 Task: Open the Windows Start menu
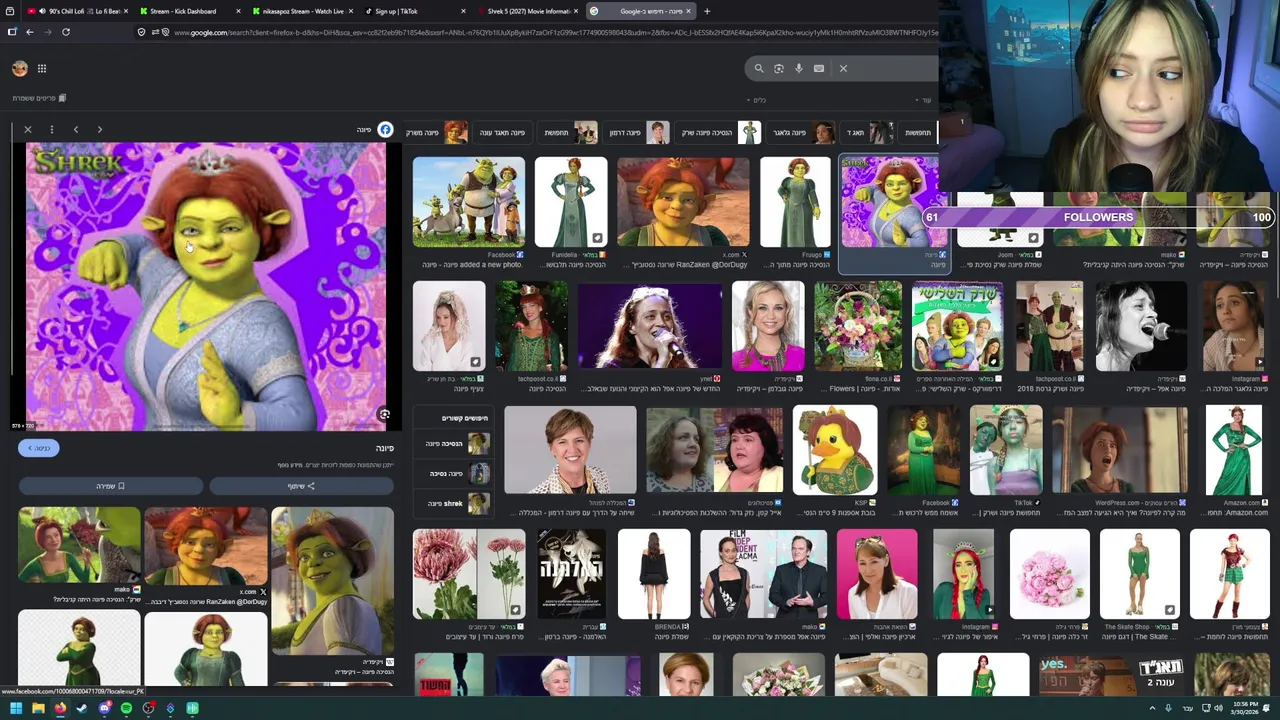pyautogui.click(x=16, y=708)
